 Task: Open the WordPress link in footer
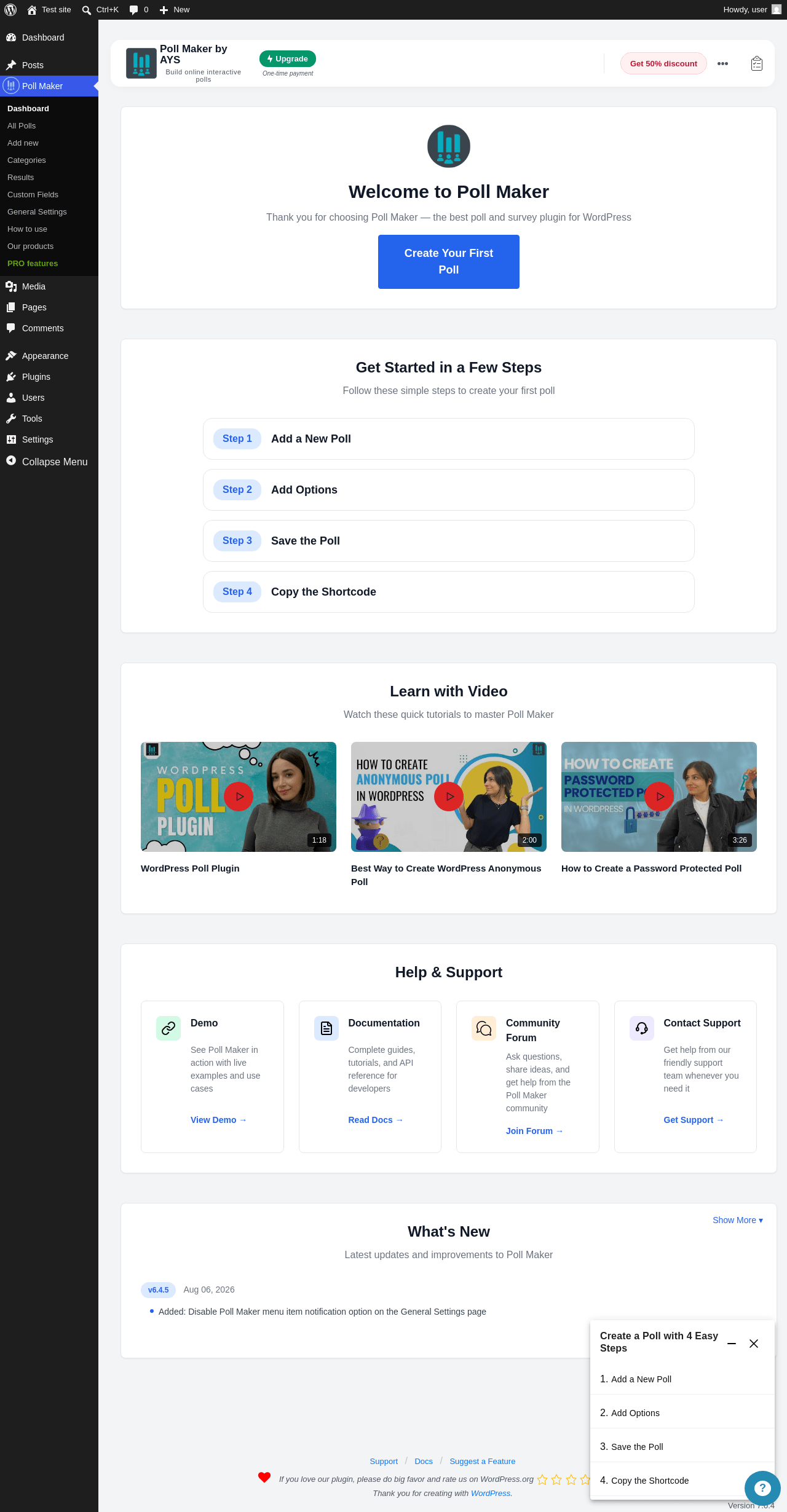pyautogui.click(x=491, y=1493)
